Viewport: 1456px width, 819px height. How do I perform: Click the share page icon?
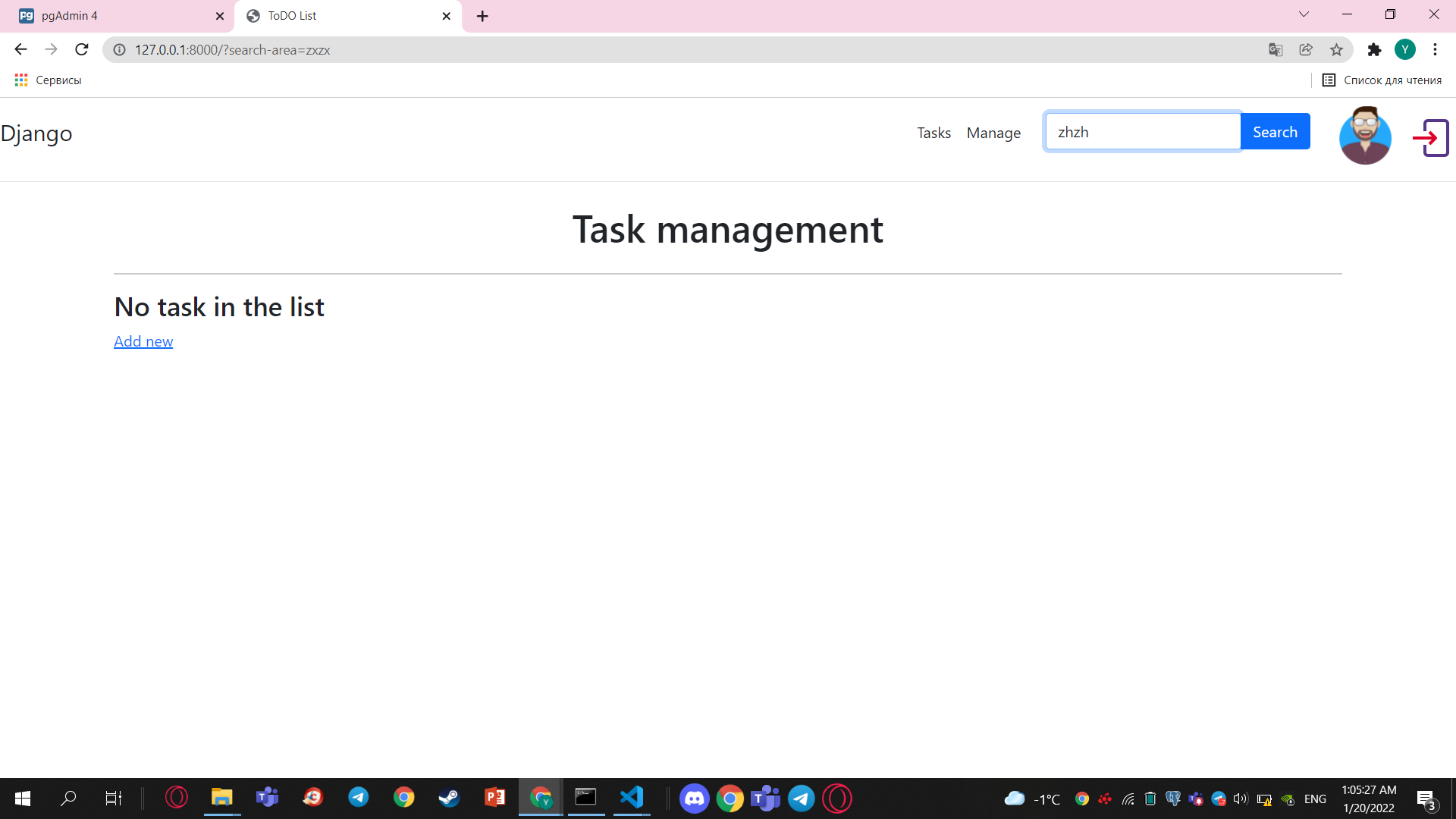pos(1306,50)
